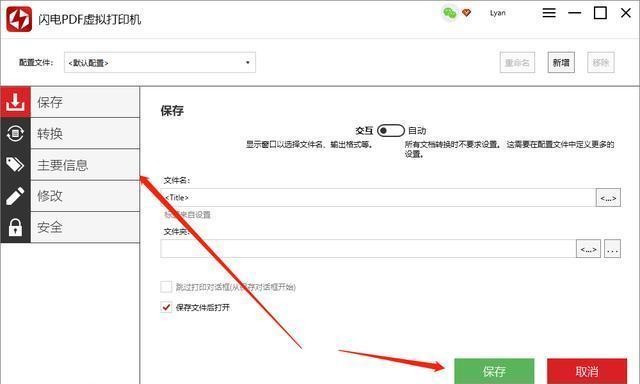Image resolution: width=640 pixels, height=384 pixels.
Task: Click the pencil Modify icon
Action: 15,196
